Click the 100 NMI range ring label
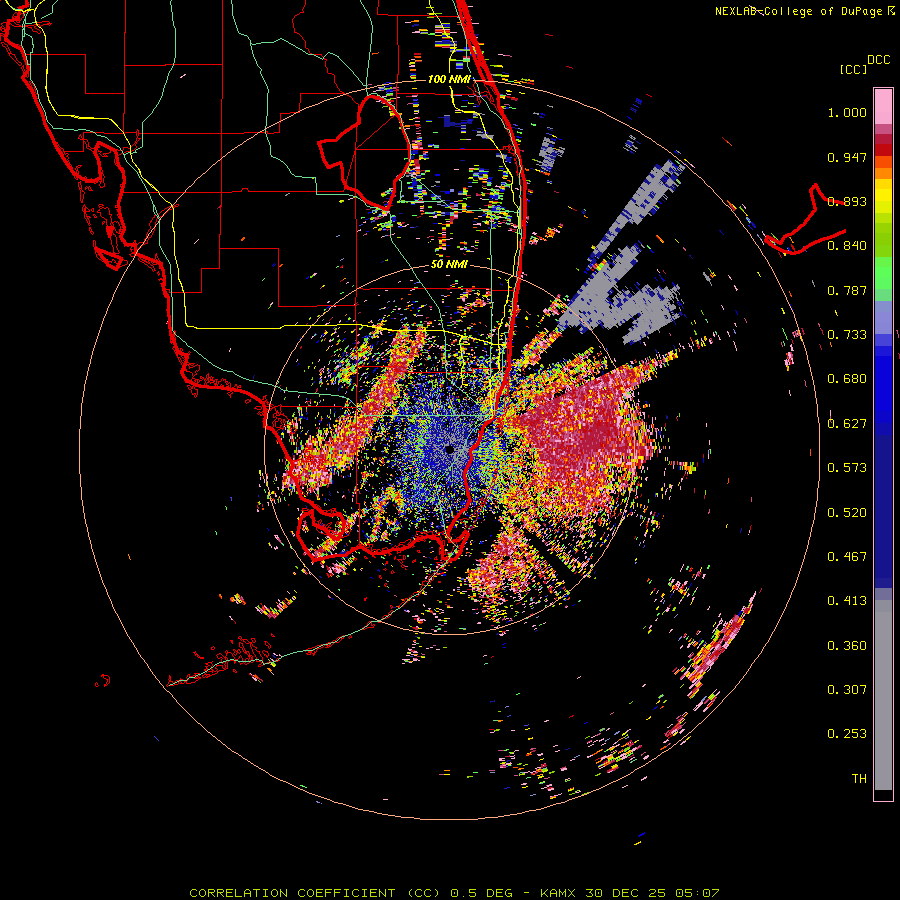 point(449,79)
